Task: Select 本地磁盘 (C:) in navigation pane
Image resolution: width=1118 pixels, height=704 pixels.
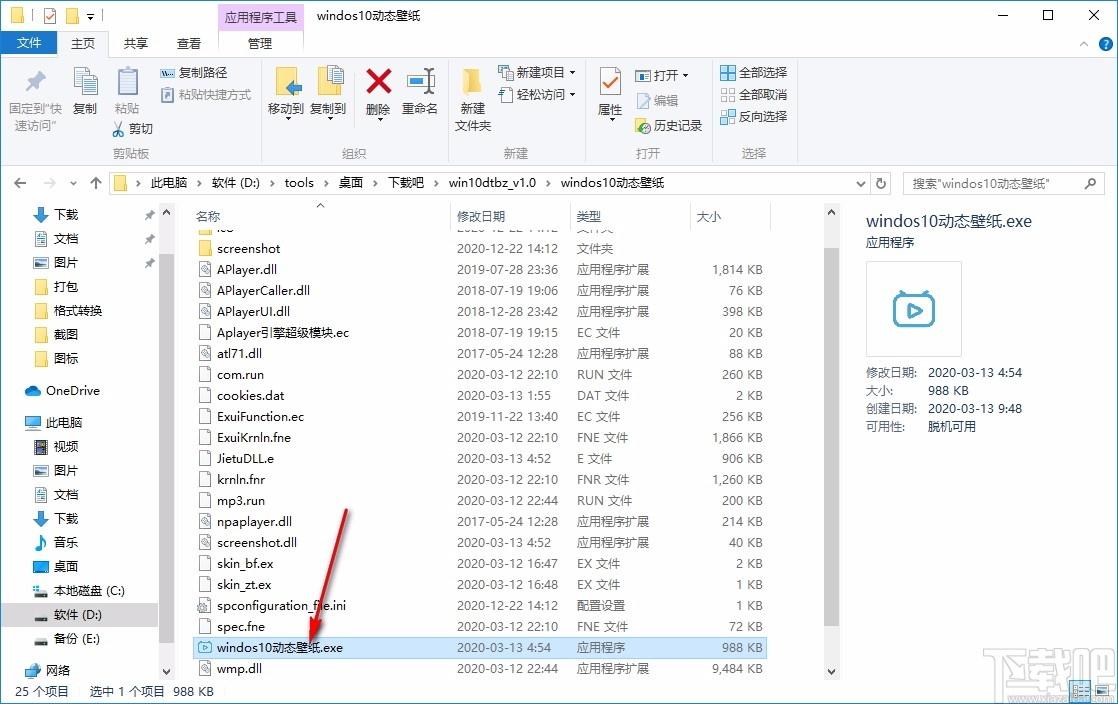Action: pyautogui.click(x=89, y=591)
